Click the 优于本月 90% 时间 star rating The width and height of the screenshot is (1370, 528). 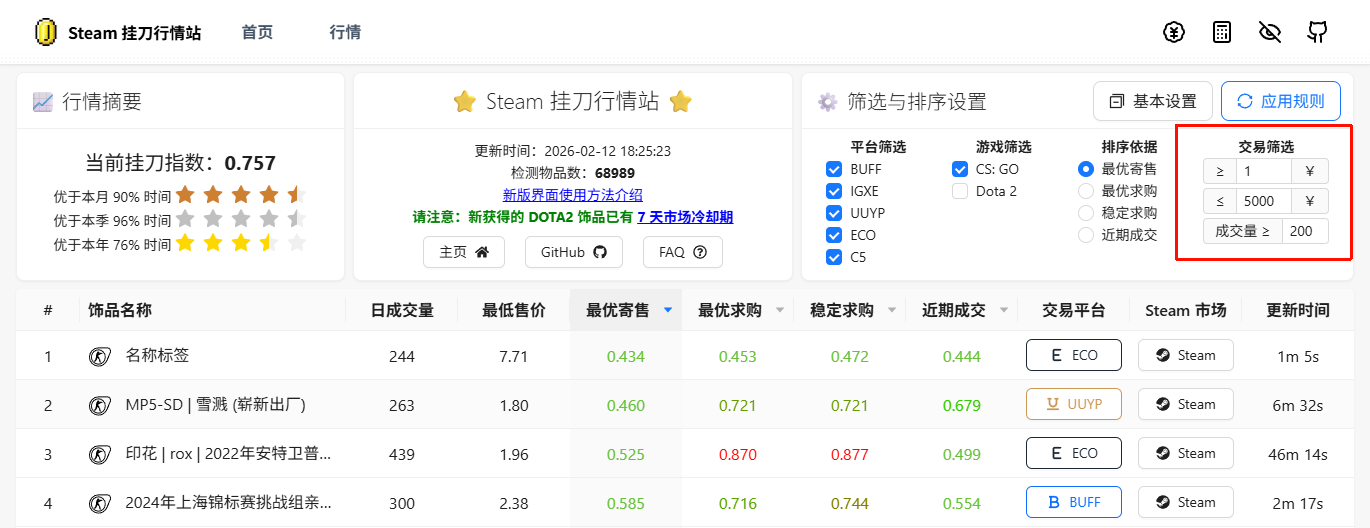point(241,195)
